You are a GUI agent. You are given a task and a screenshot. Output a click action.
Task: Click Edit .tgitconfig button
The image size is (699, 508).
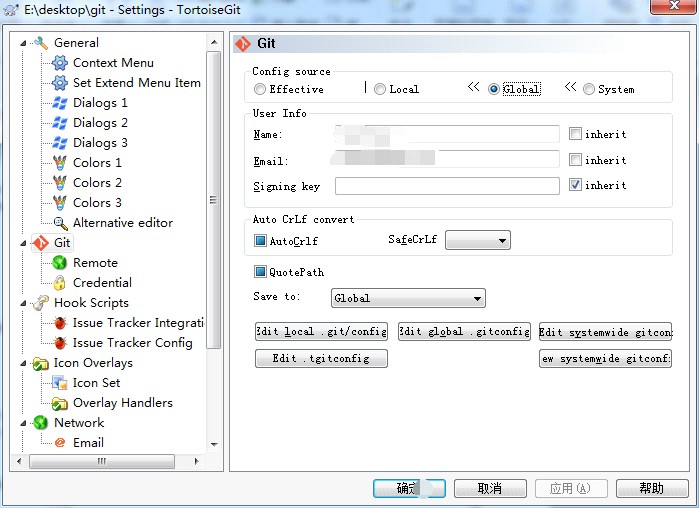(321, 358)
